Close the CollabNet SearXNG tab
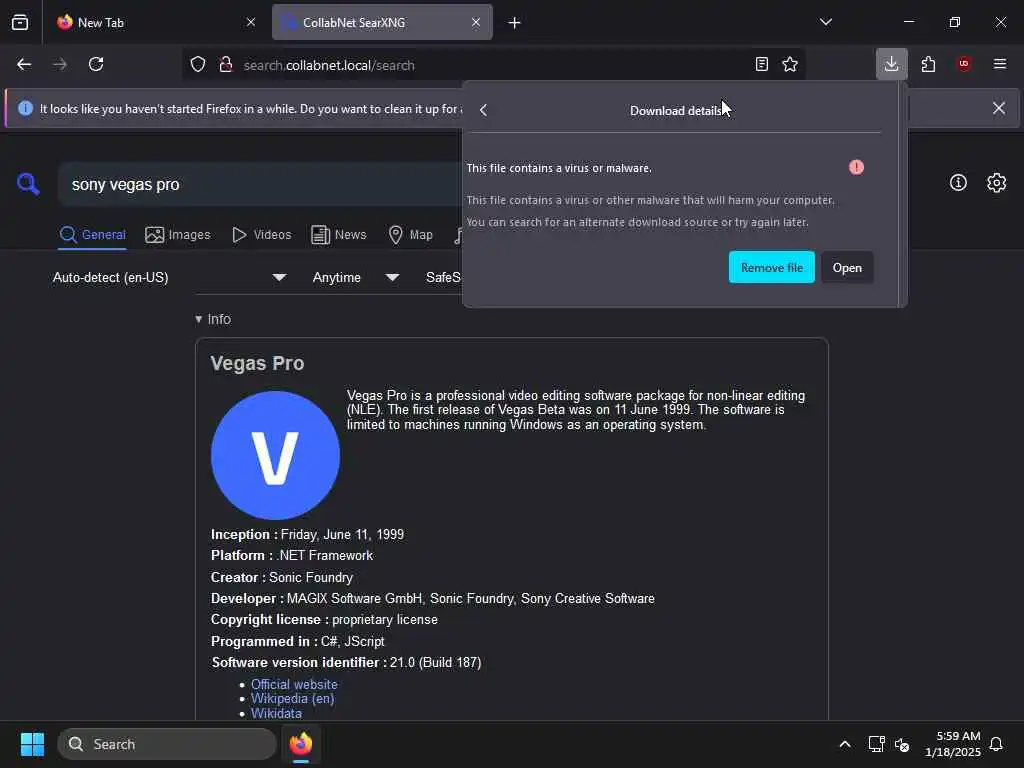Screen dimensions: 1024x768 coord(476,22)
